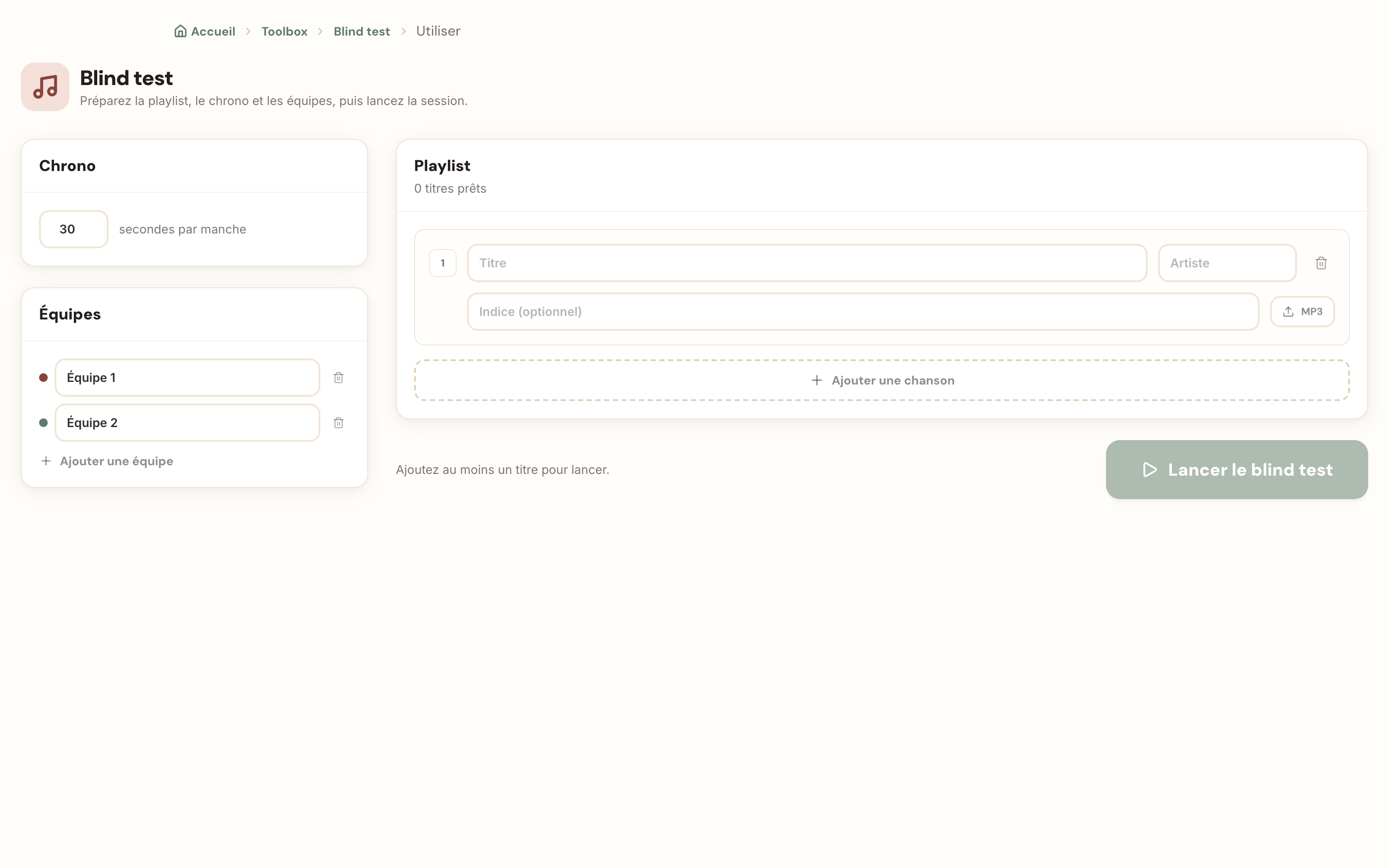Delete song 1 using its trash icon
This screenshot has width=1389, height=868.
pos(1321,263)
